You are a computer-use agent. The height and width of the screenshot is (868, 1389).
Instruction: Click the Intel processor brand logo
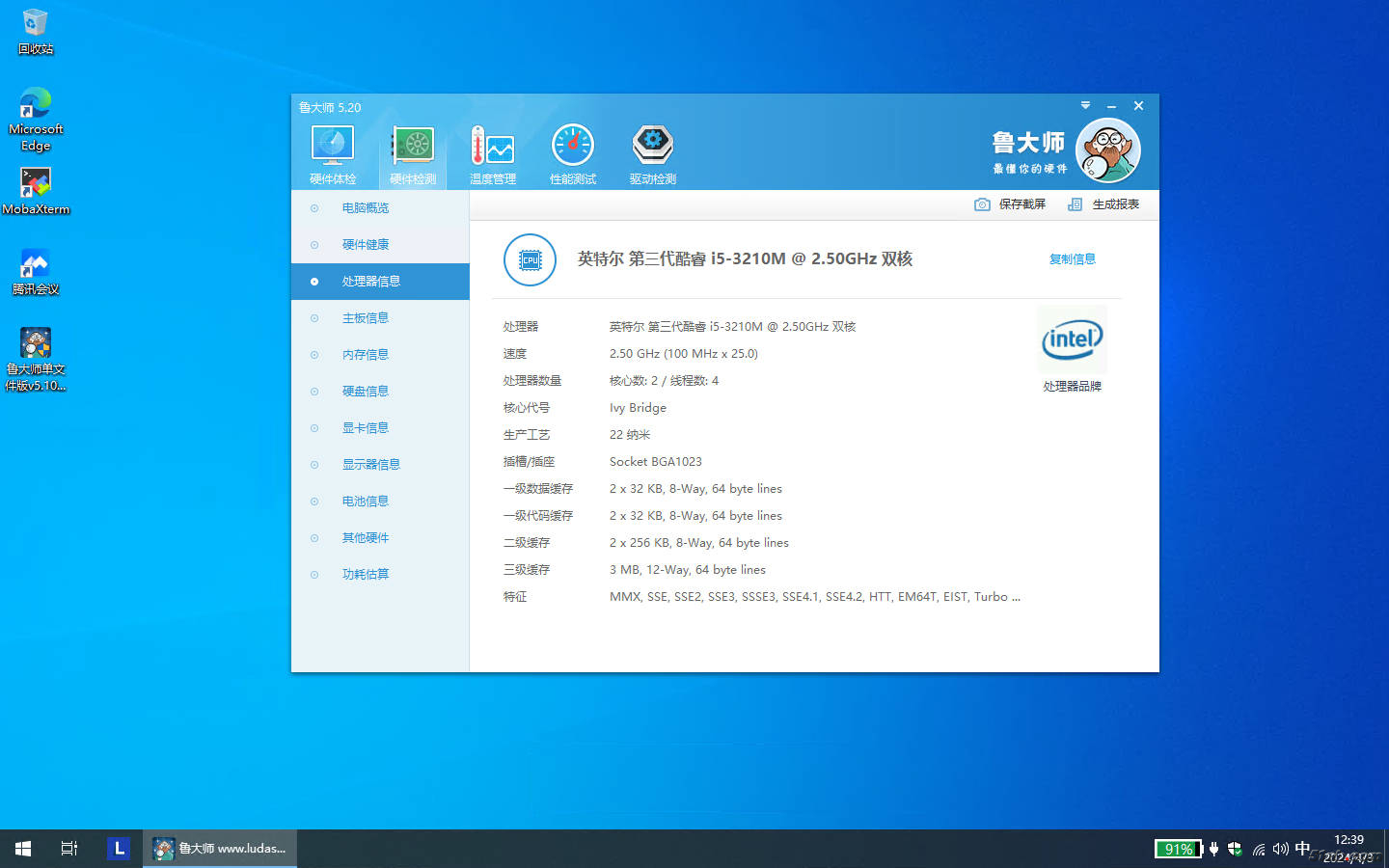point(1072,339)
